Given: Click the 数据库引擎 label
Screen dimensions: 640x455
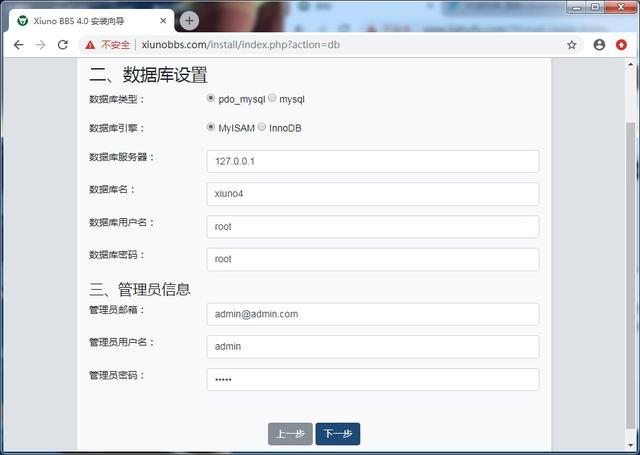Looking at the screenshot, I should [117, 128].
